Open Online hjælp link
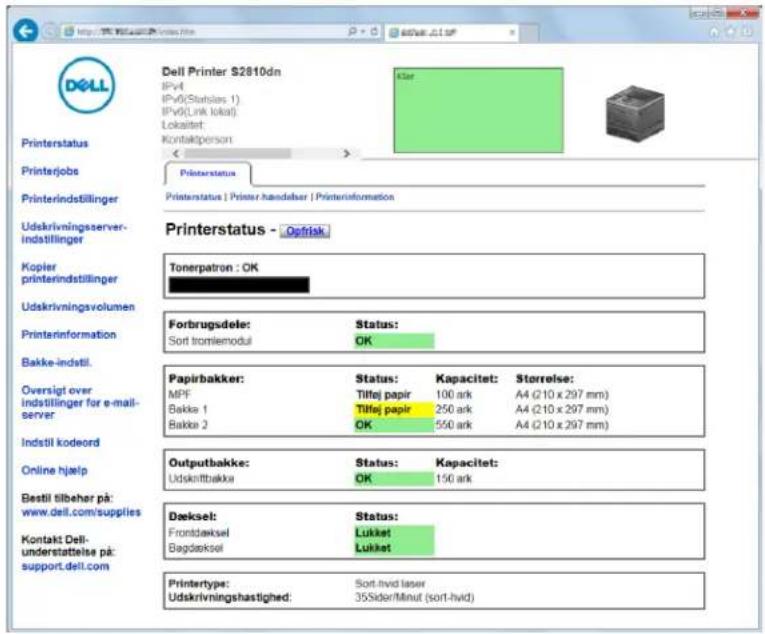The image size is (765, 634). pos(54,470)
